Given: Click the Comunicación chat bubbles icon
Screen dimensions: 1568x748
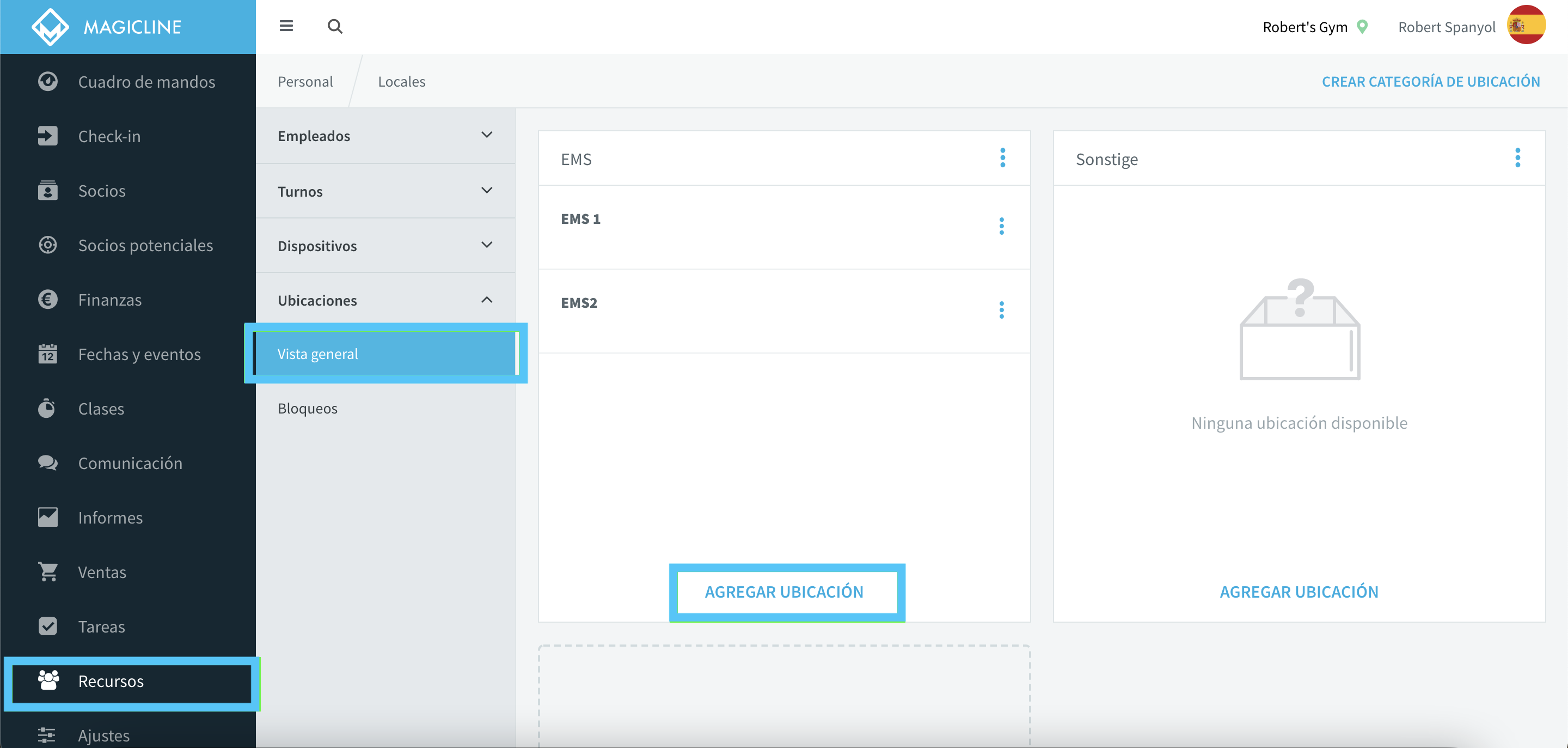Looking at the screenshot, I should [x=47, y=463].
